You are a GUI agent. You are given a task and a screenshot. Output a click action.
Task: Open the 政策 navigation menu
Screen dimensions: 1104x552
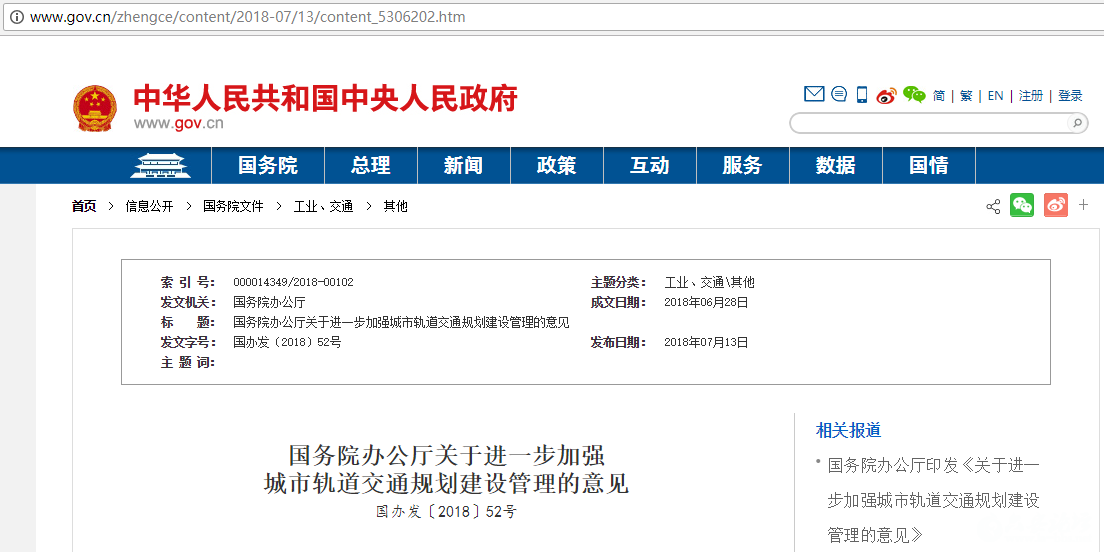556,166
